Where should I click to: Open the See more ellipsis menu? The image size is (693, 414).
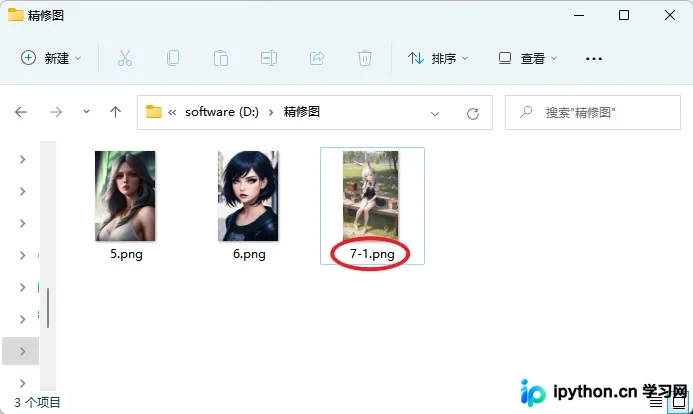tap(594, 58)
